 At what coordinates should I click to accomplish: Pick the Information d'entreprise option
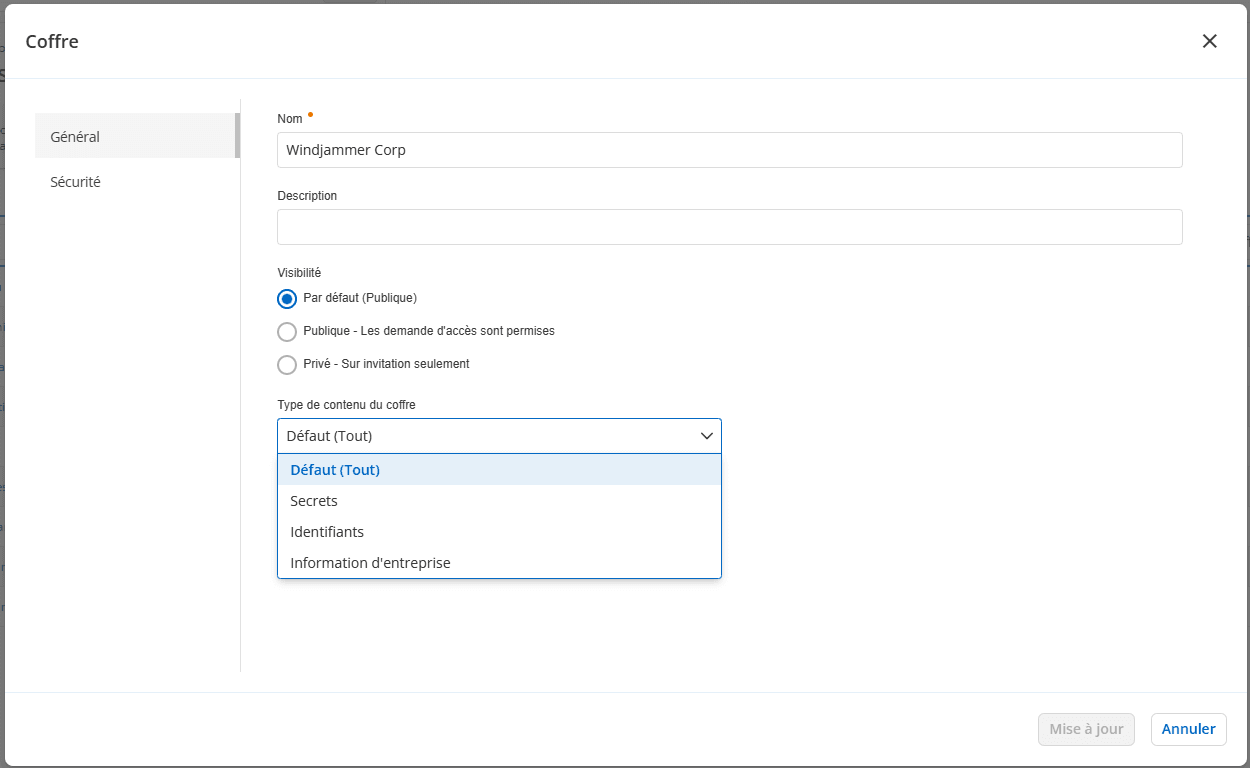pyautogui.click(x=370, y=563)
